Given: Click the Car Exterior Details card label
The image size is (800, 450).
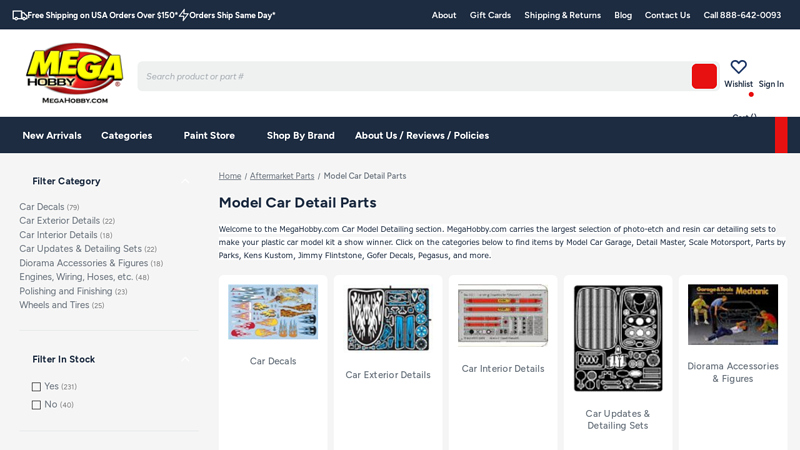Looking at the screenshot, I should coord(388,374).
